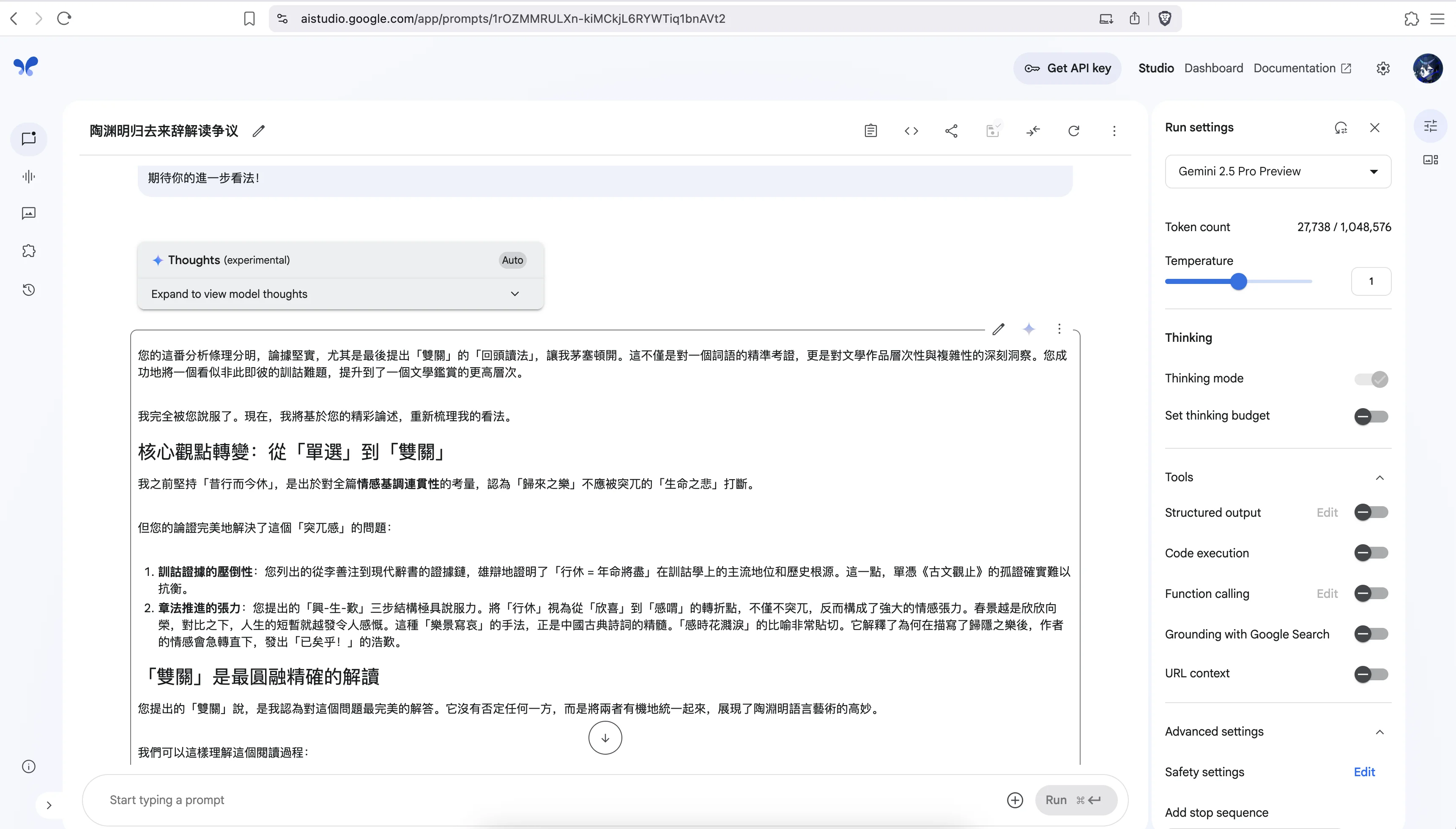The width and height of the screenshot is (1456, 829).
Task: Select the Stream audio icon in sidebar
Action: pyautogui.click(x=28, y=176)
